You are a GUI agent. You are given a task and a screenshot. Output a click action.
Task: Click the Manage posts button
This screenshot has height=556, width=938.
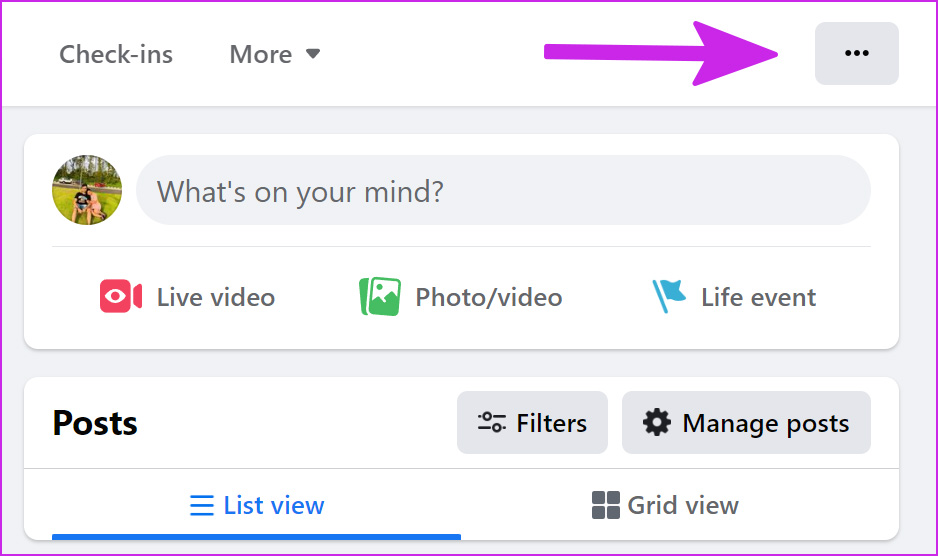[x=746, y=423]
